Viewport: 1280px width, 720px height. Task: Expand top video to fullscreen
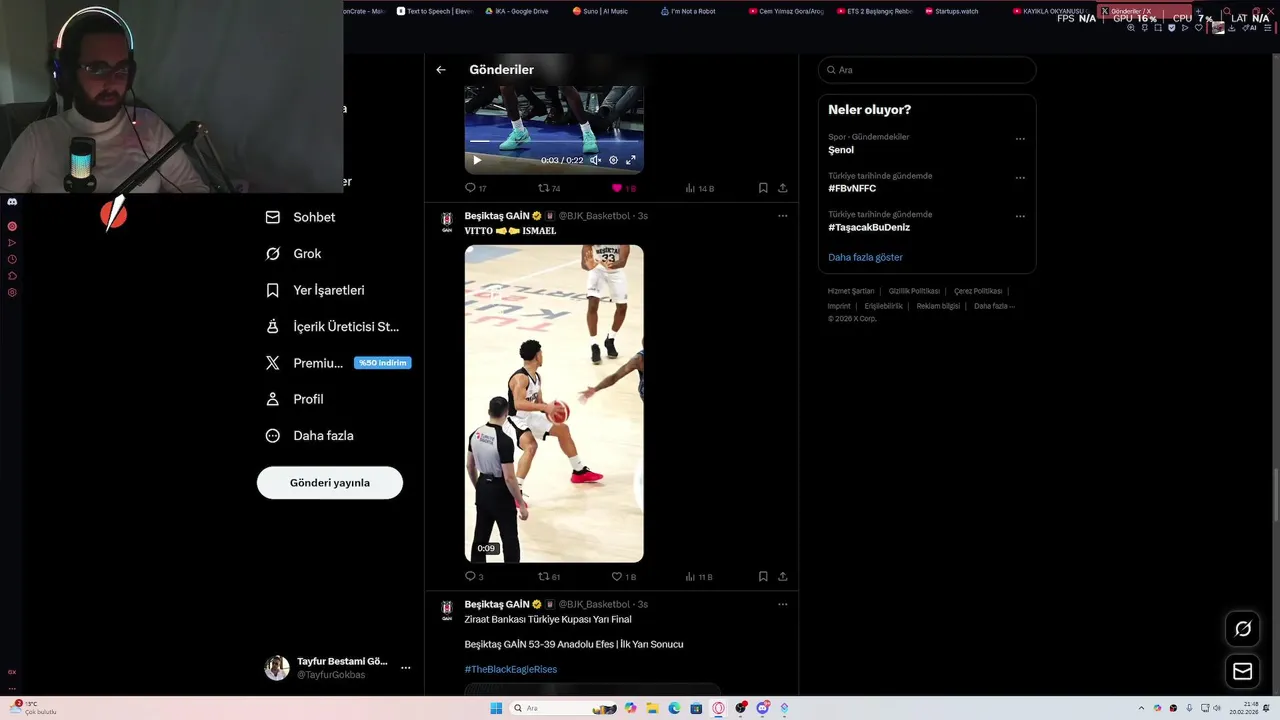(x=631, y=160)
